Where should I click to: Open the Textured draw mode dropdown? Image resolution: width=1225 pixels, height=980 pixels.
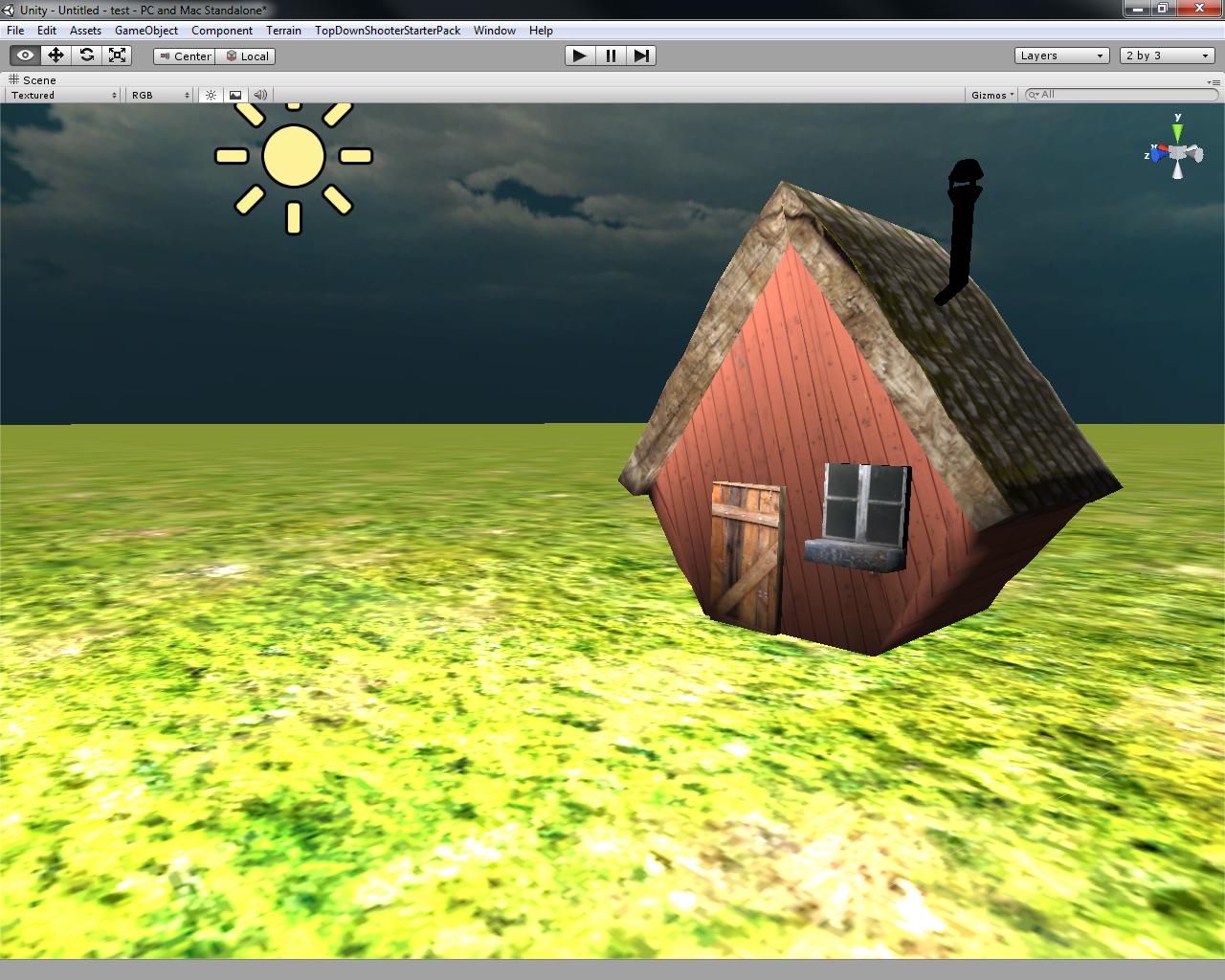coord(62,95)
